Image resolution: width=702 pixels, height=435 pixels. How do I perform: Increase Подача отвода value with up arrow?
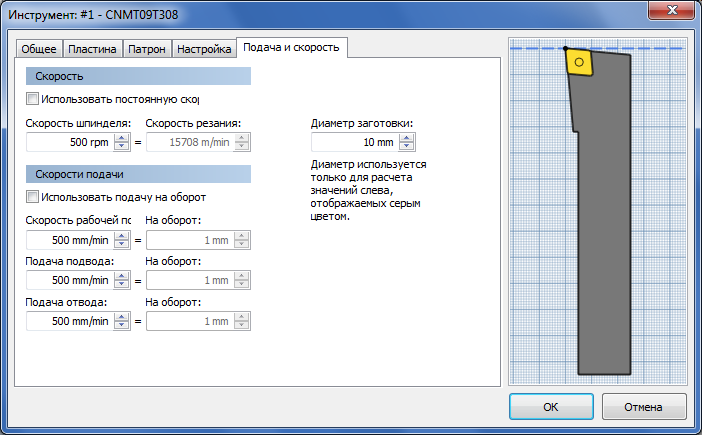(x=122, y=317)
